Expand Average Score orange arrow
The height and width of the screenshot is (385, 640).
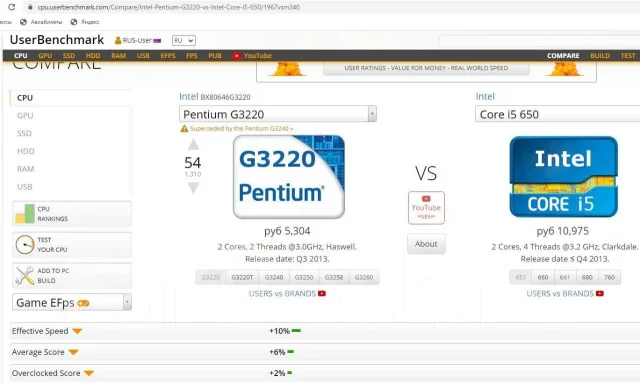pyautogui.click(x=73, y=352)
